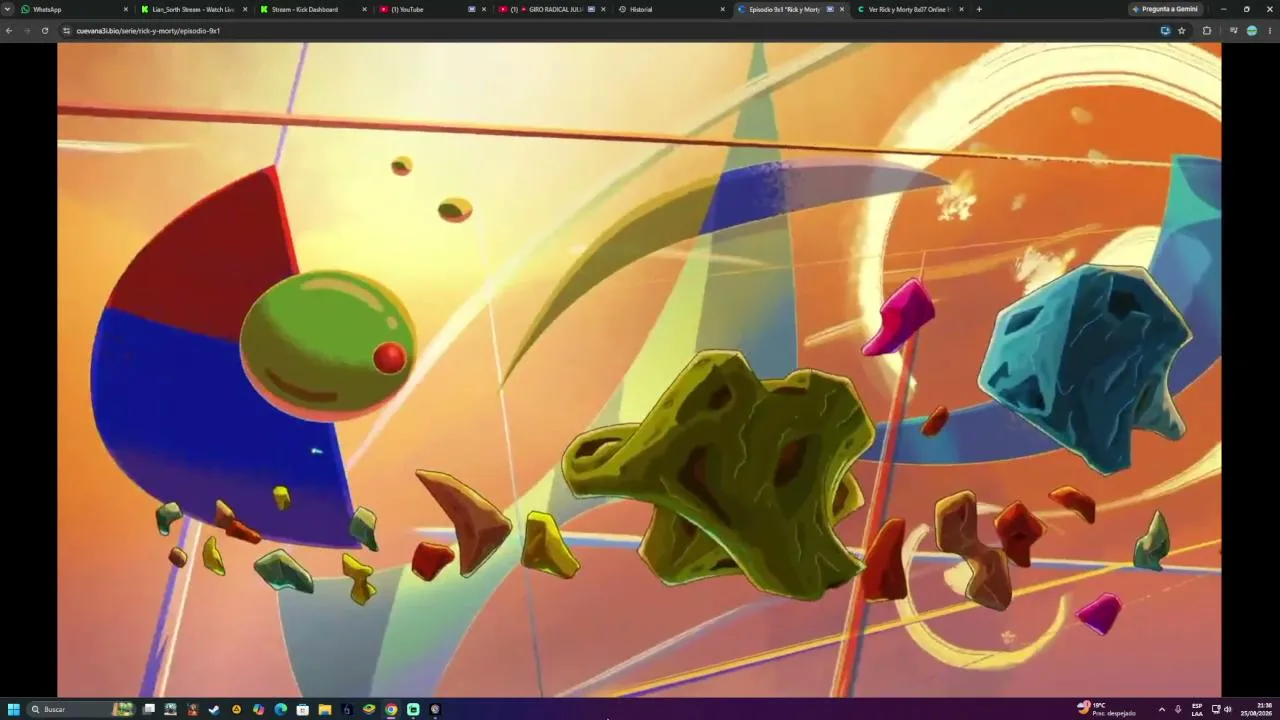The image size is (1280, 720).
Task: Open the media controls icon in toolbar
Action: pyautogui.click(x=1233, y=31)
